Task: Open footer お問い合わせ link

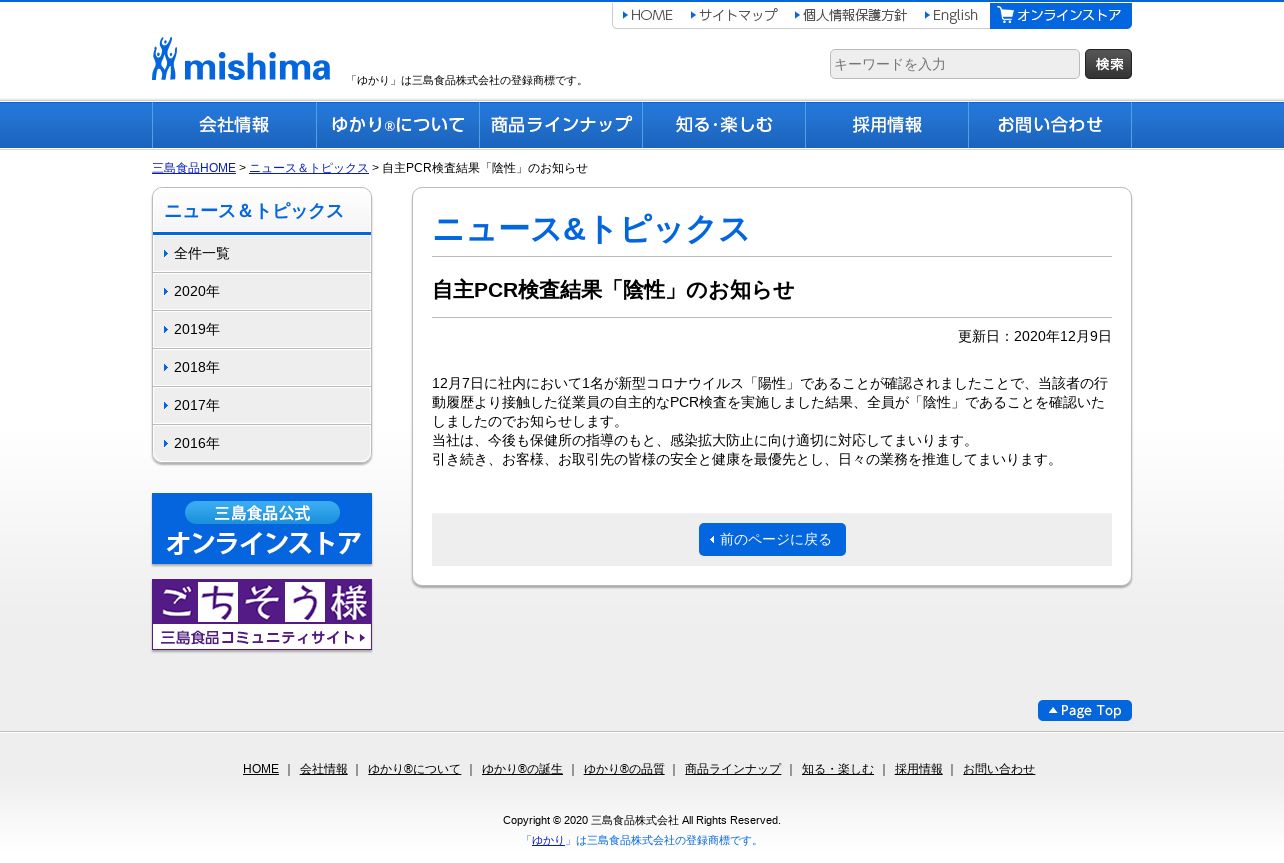Action: [999, 769]
